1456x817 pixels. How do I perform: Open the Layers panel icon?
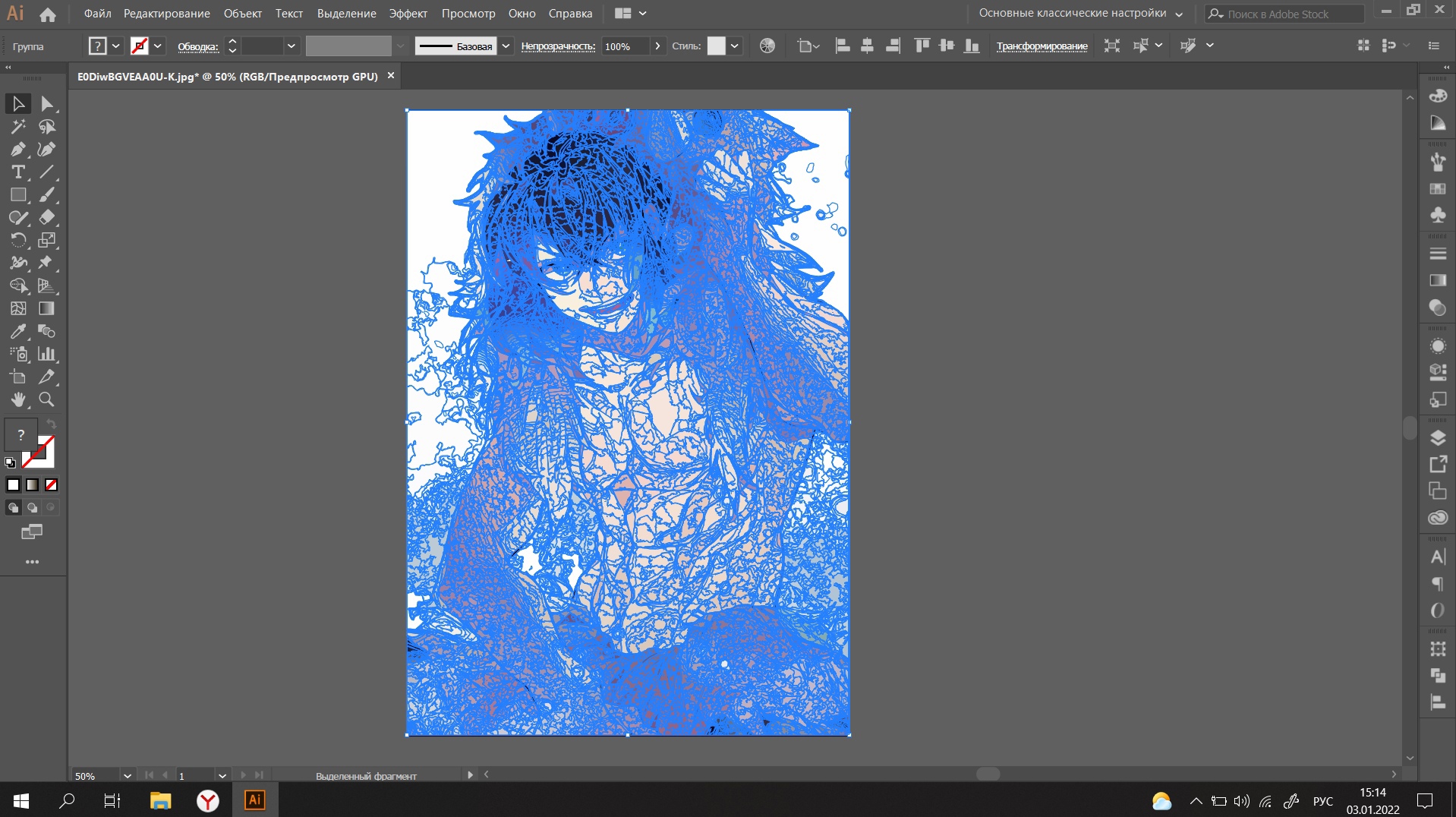click(x=1437, y=437)
